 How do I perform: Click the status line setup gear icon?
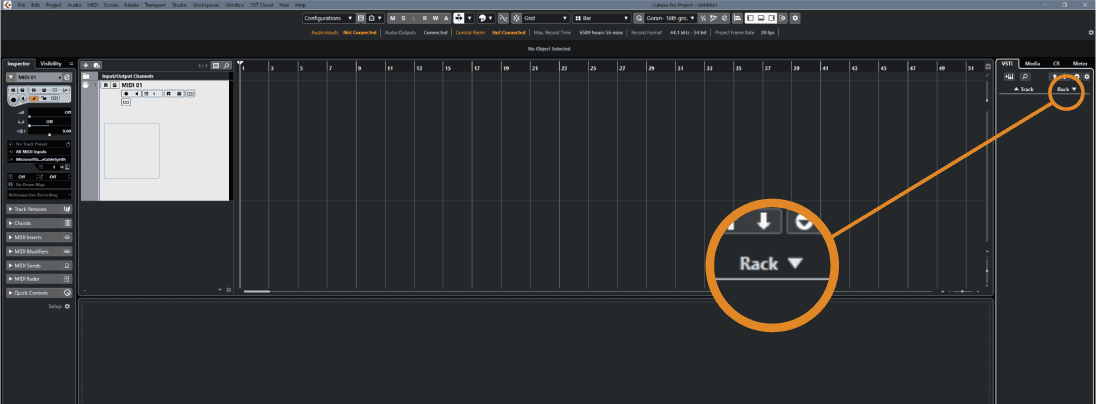coord(1091,32)
